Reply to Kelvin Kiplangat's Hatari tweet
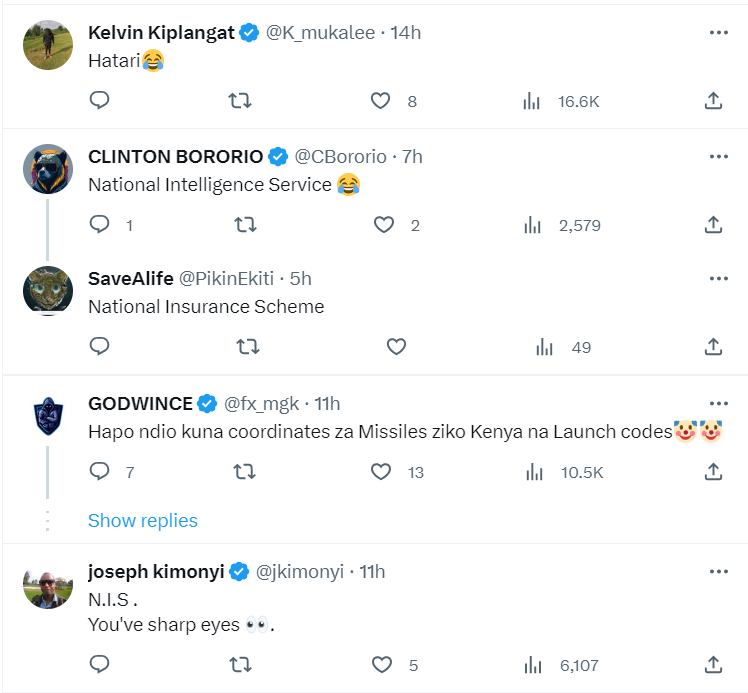 tap(99, 100)
